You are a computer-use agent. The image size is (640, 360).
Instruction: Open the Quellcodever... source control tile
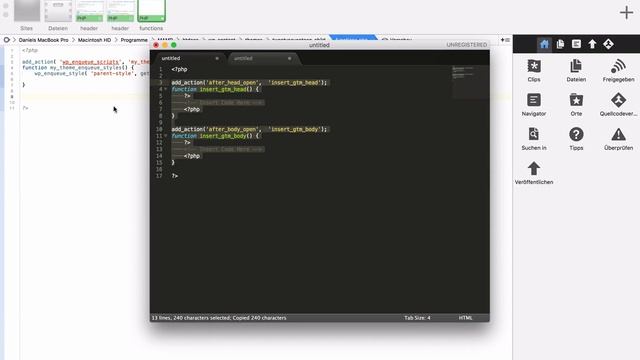[618, 105]
